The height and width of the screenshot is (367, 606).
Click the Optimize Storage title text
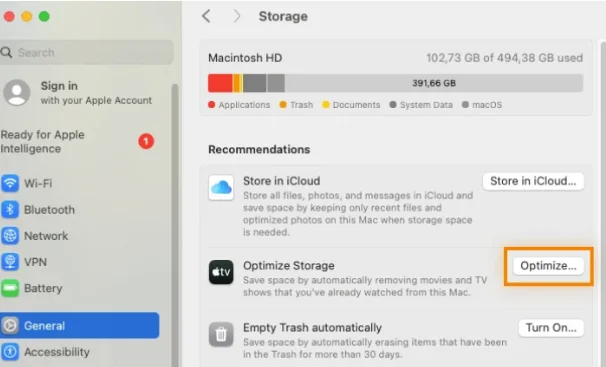click(x=289, y=266)
